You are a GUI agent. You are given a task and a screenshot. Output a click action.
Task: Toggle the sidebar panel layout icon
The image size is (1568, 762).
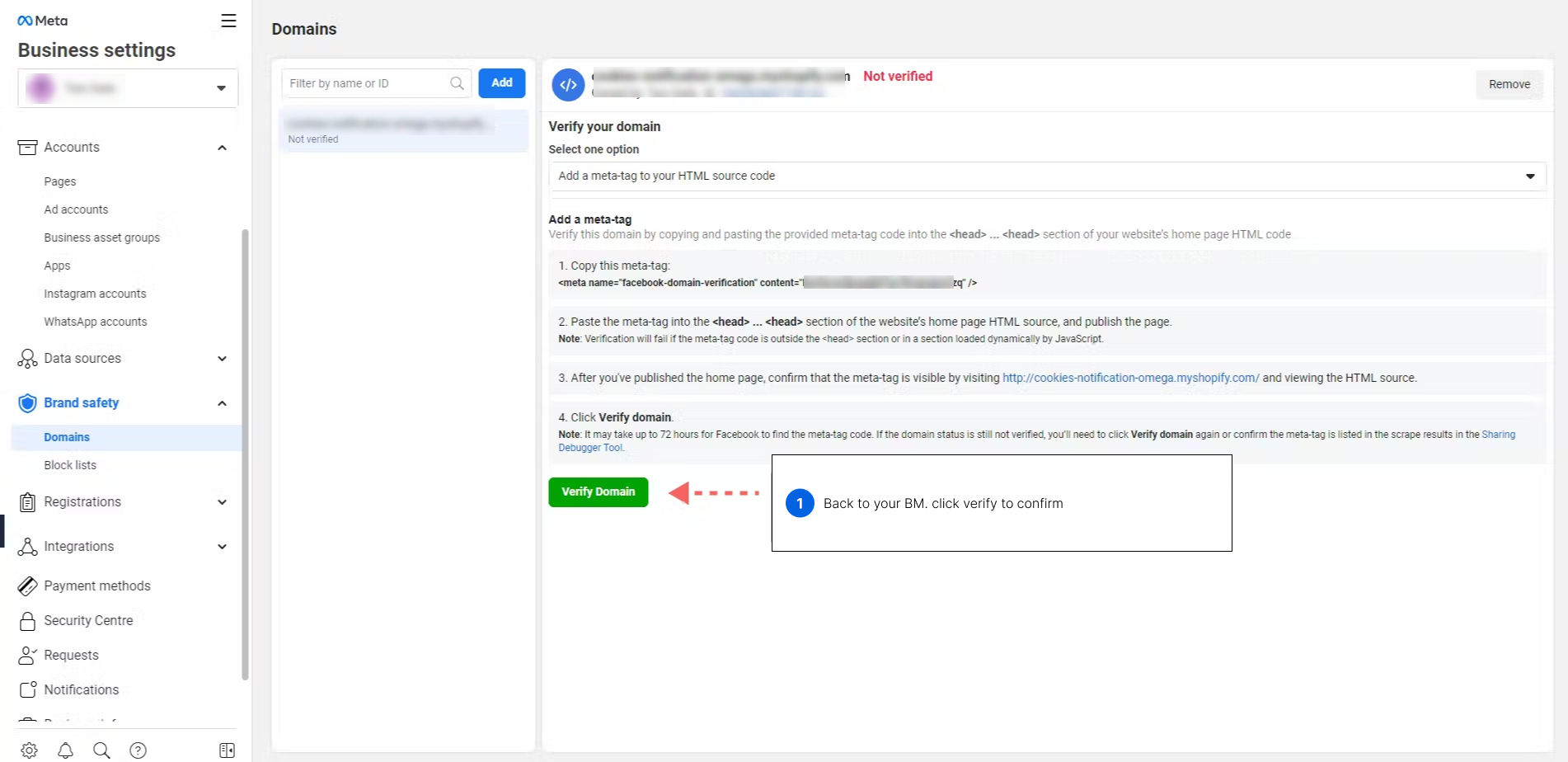(x=228, y=750)
